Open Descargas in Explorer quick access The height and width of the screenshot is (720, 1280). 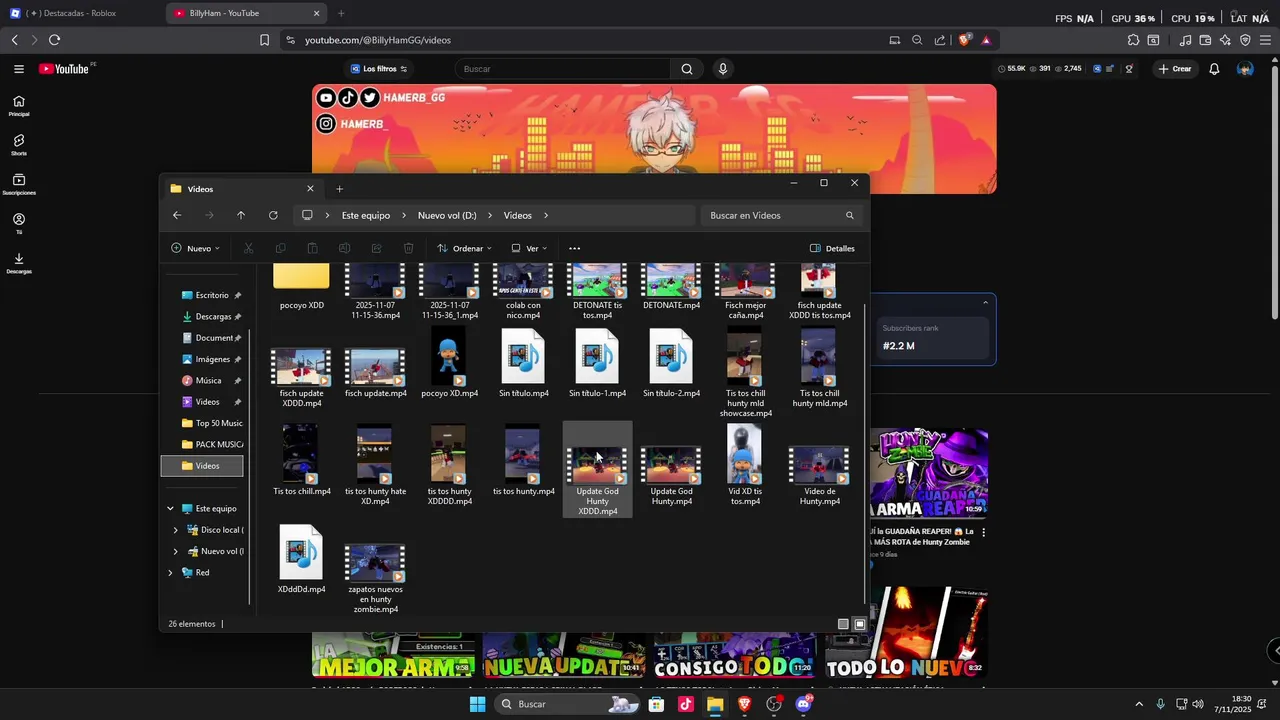(212, 317)
